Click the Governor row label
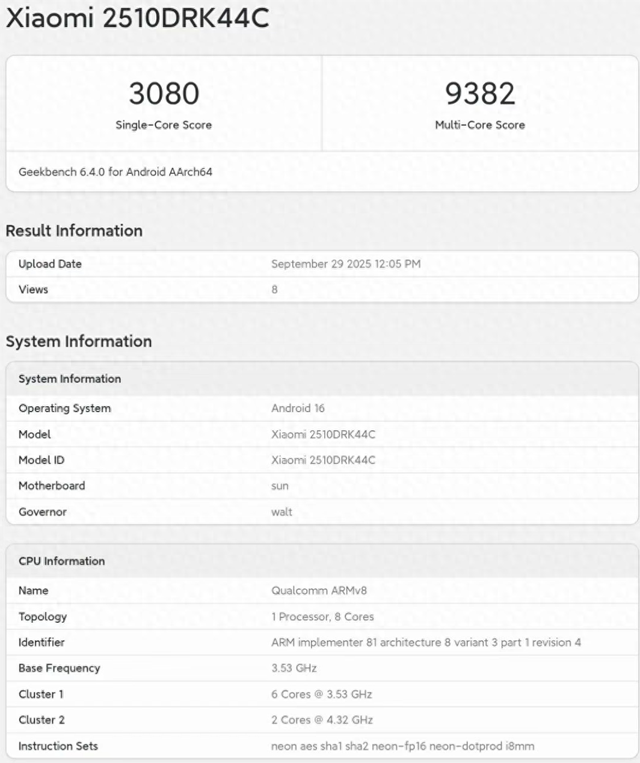This screenshot has width=640, height=763. coord(42,512)
